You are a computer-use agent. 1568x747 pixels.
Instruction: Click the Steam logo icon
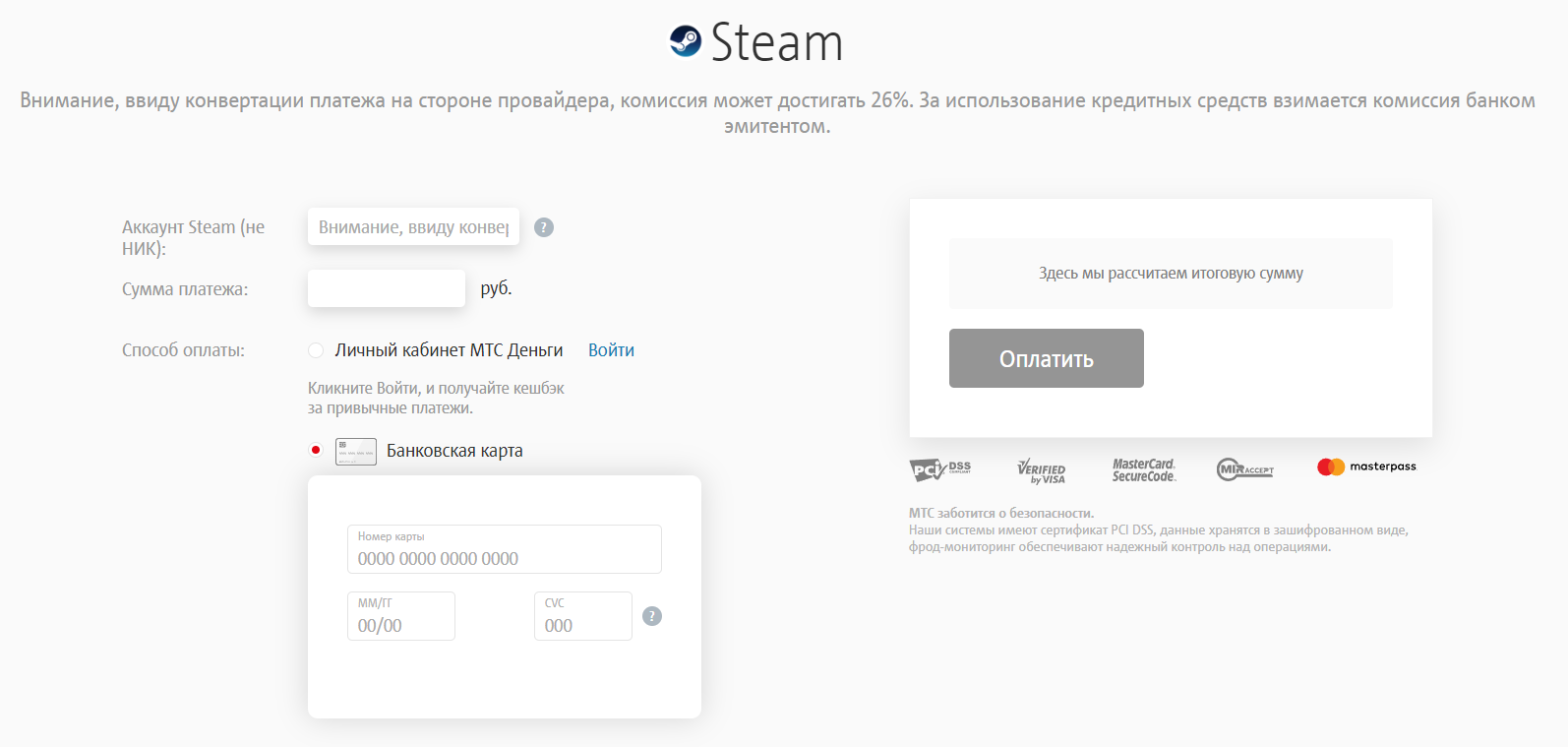point(685,41)
